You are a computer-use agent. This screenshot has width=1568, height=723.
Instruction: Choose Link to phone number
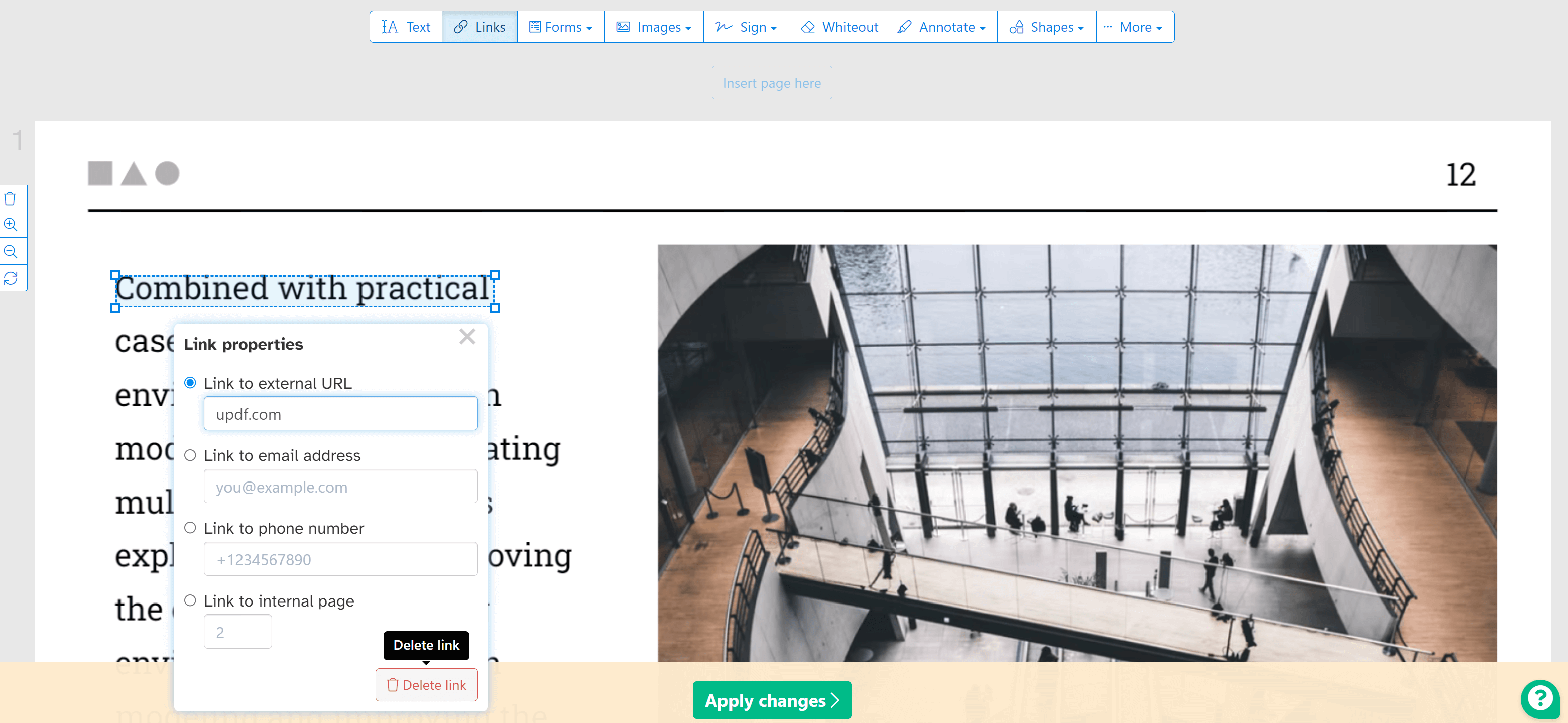[189, 528]
